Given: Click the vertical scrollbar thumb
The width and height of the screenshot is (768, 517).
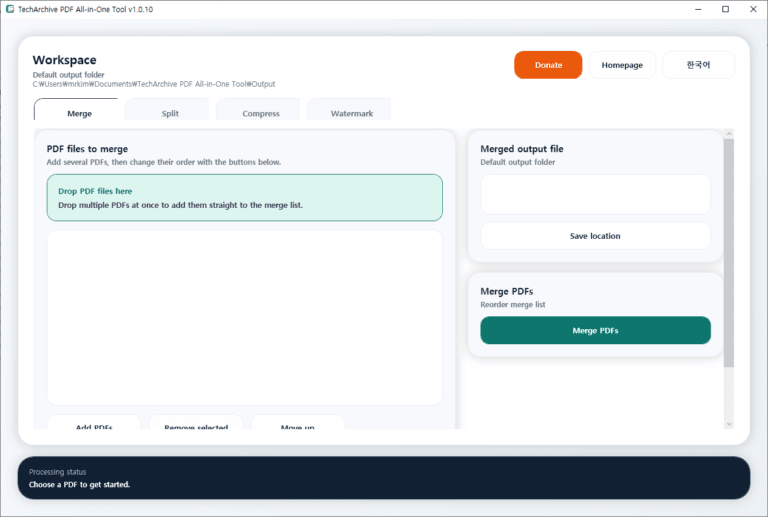Looking at the screenshot, I should coord(729,253).
